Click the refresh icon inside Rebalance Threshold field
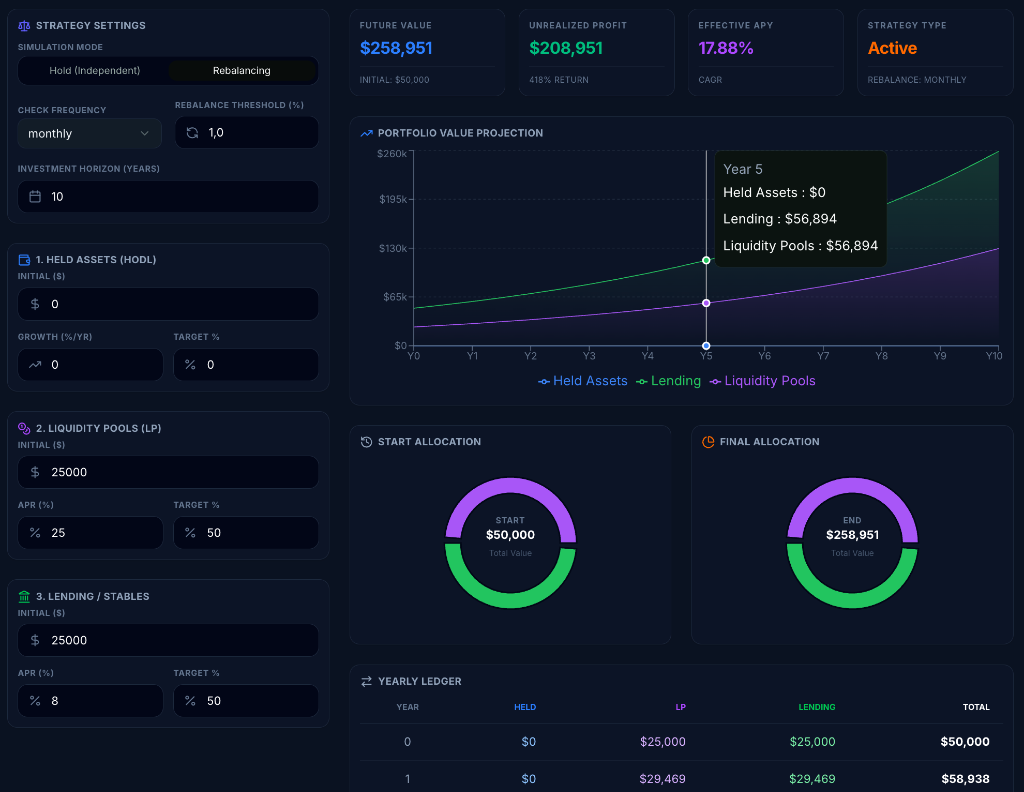Screen dimensions: 1024x792 click(x=191, y=132)
